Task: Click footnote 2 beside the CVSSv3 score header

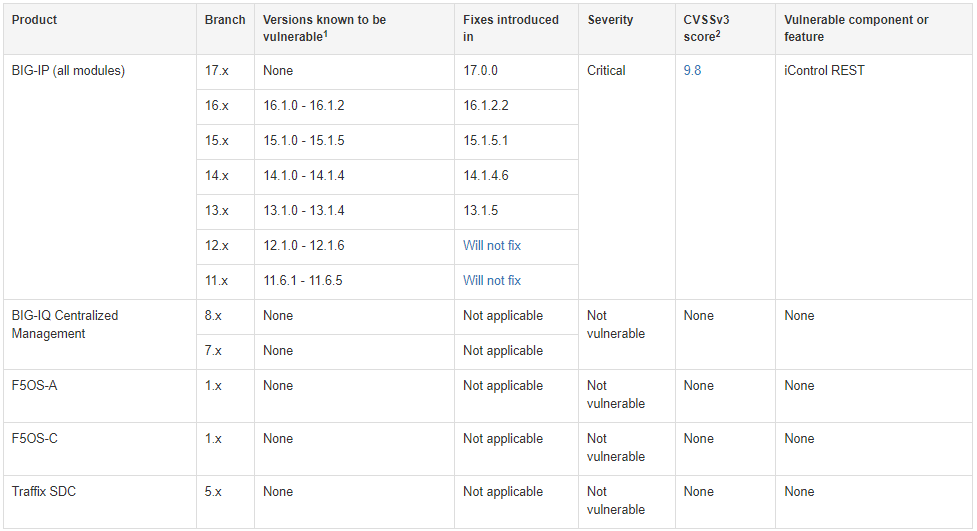Action: [x=718, y=33]
